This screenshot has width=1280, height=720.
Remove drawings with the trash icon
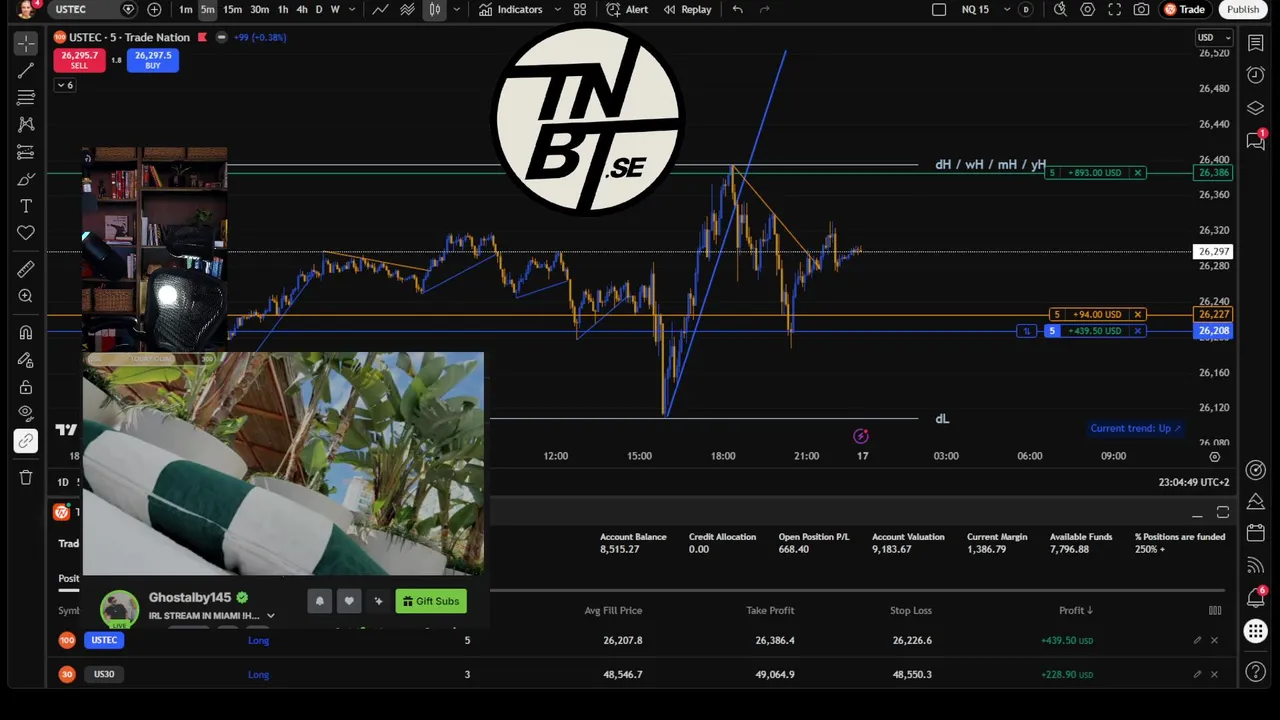26,477
